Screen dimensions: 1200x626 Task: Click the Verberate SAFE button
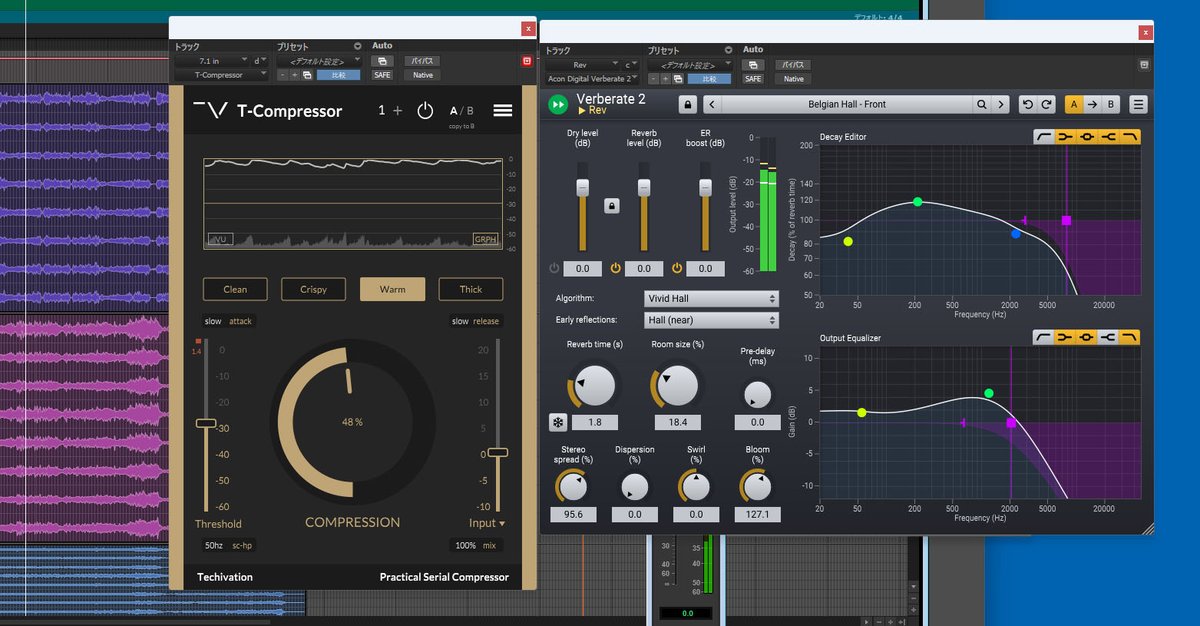753,79
